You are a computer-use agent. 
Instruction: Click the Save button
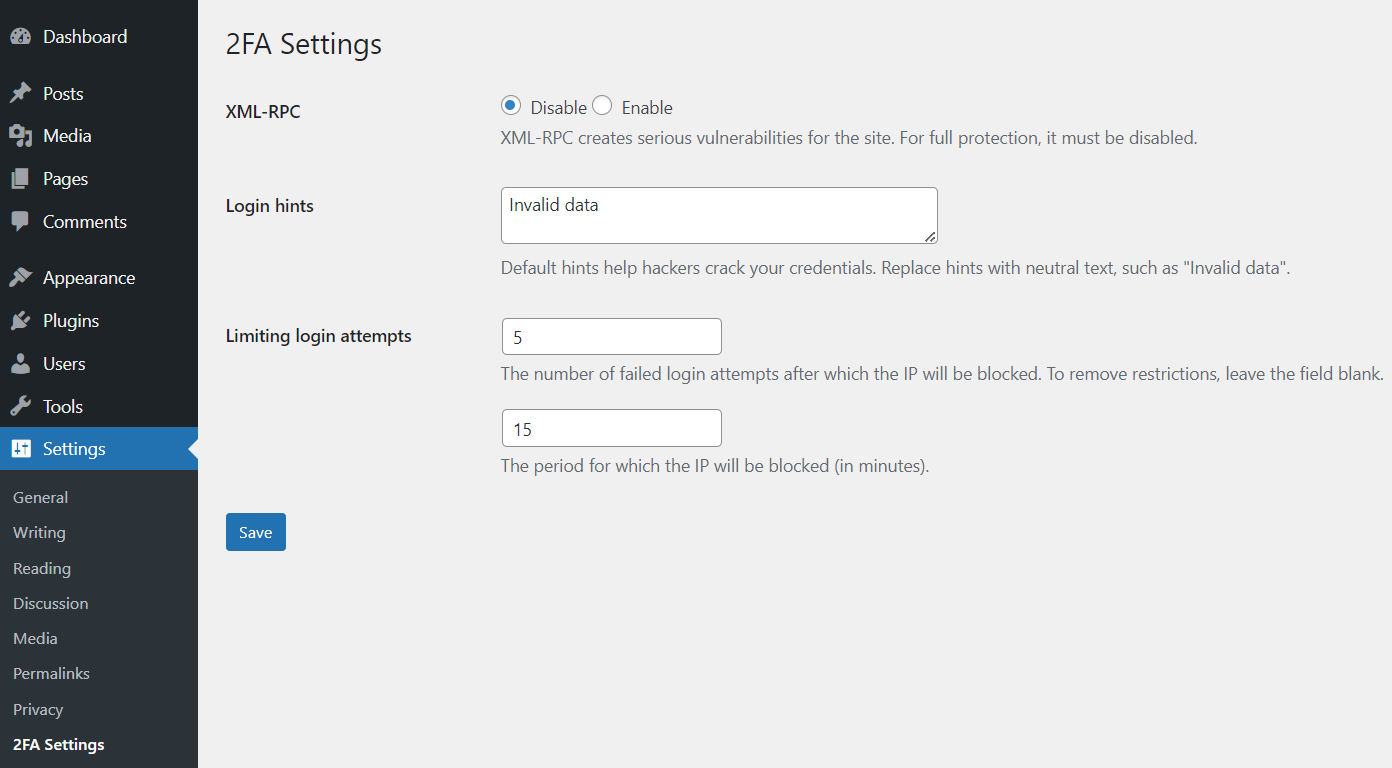(256, 532)
